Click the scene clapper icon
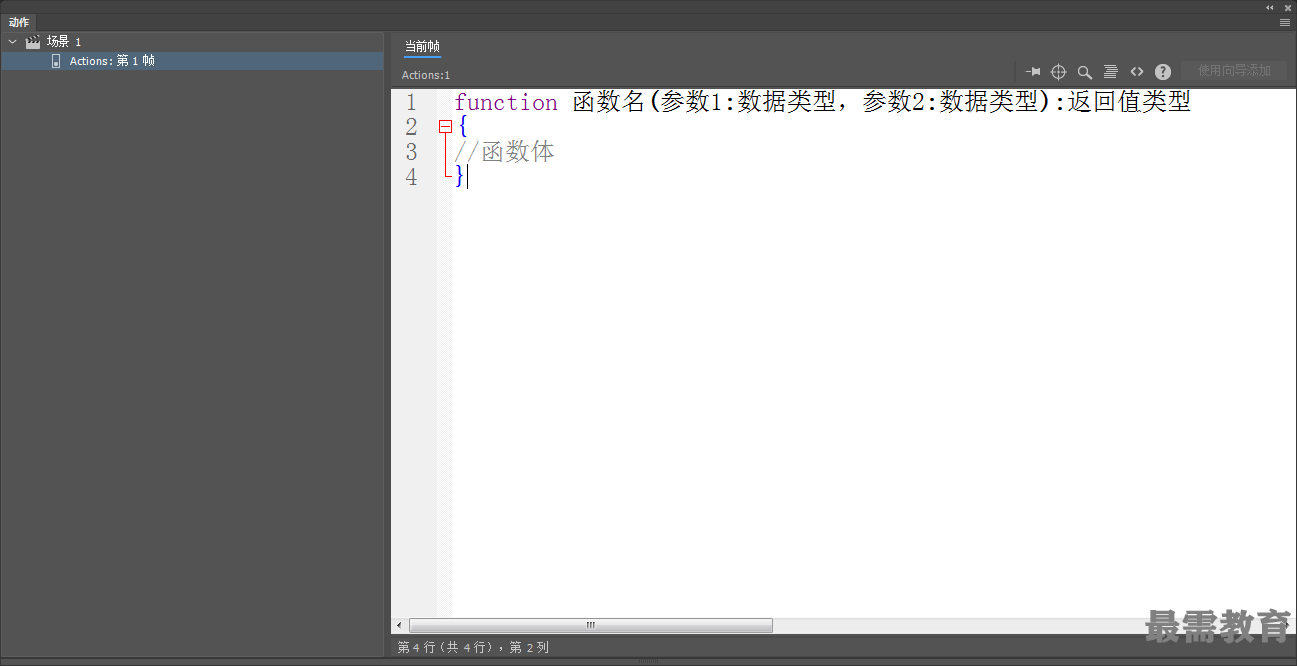The height and width of the screenshot is (666, 1297). (x=33, y=42)
